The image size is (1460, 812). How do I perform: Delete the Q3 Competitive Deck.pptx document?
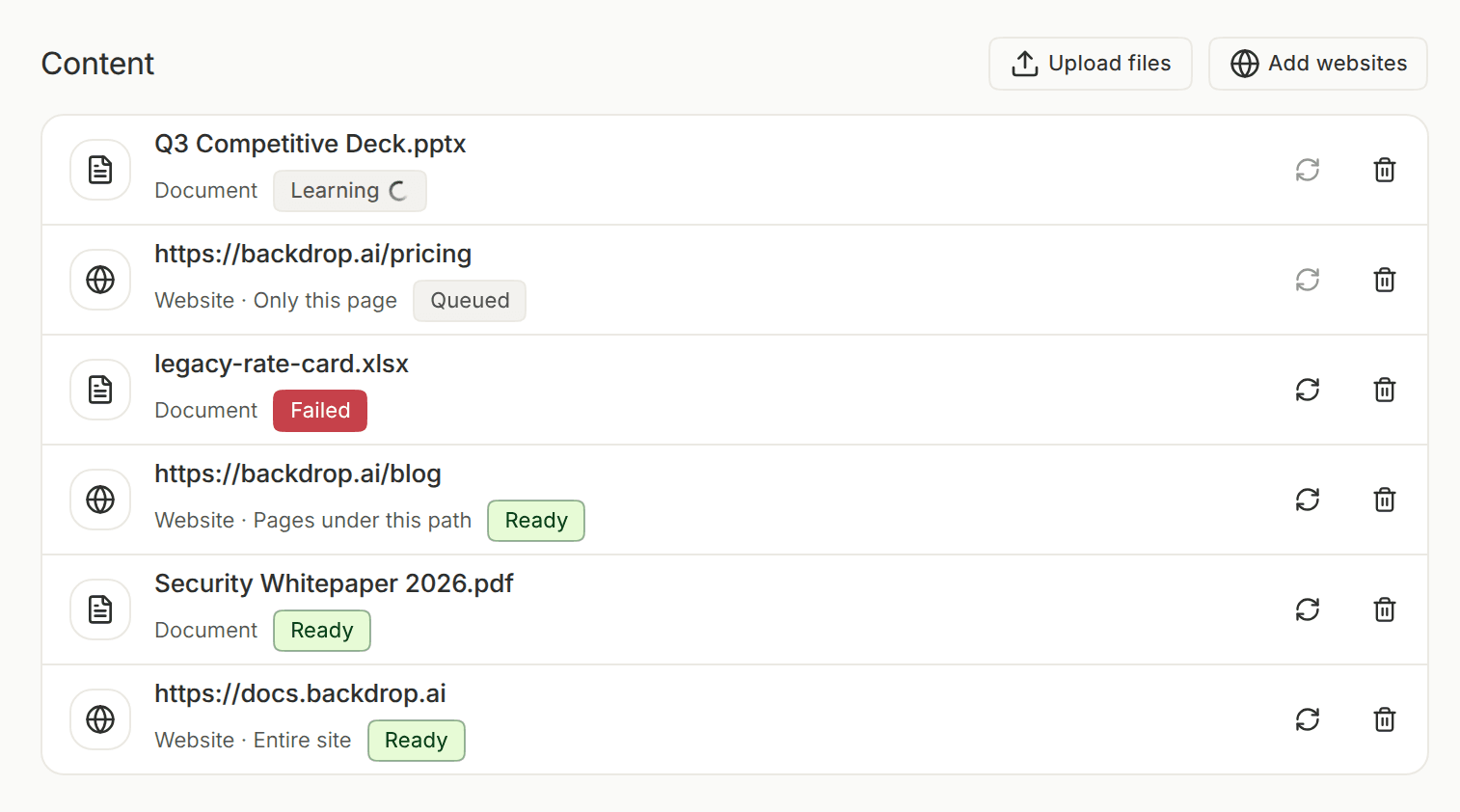coord(1385,170)
